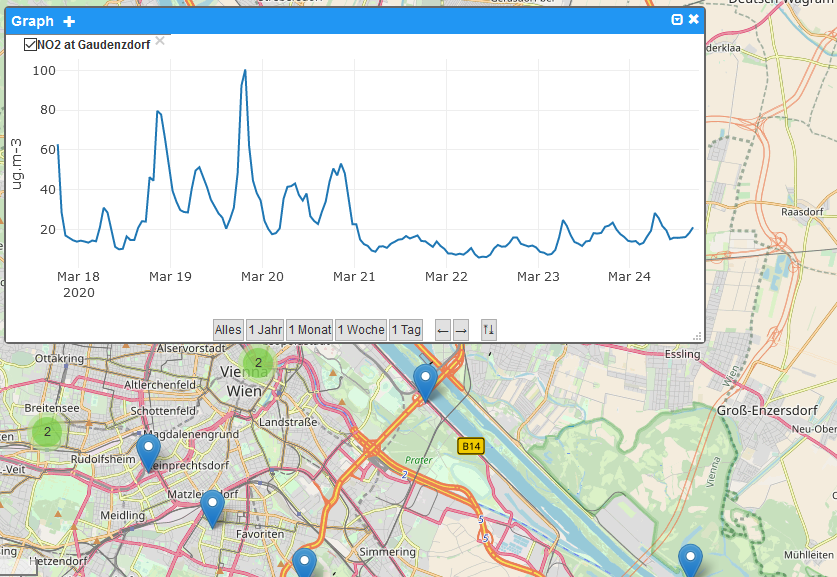Click the B14 road shield on map
The image size is (837, 577).
pyautogui.click(x=471, y=446)
